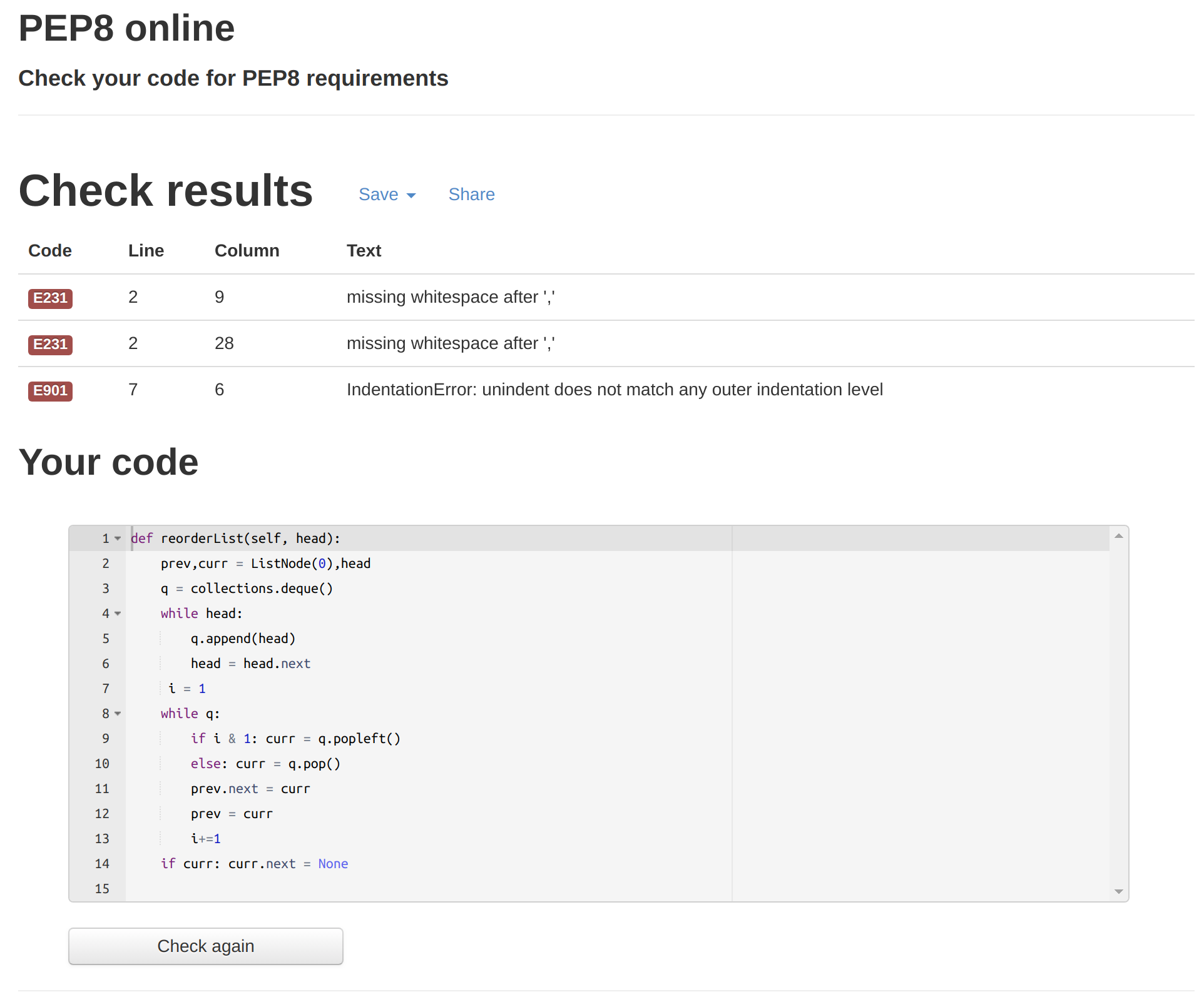Collapse the fold arrow on line 1
Image resolution: width=1204 pixels, height=992 pixels.
118,539
